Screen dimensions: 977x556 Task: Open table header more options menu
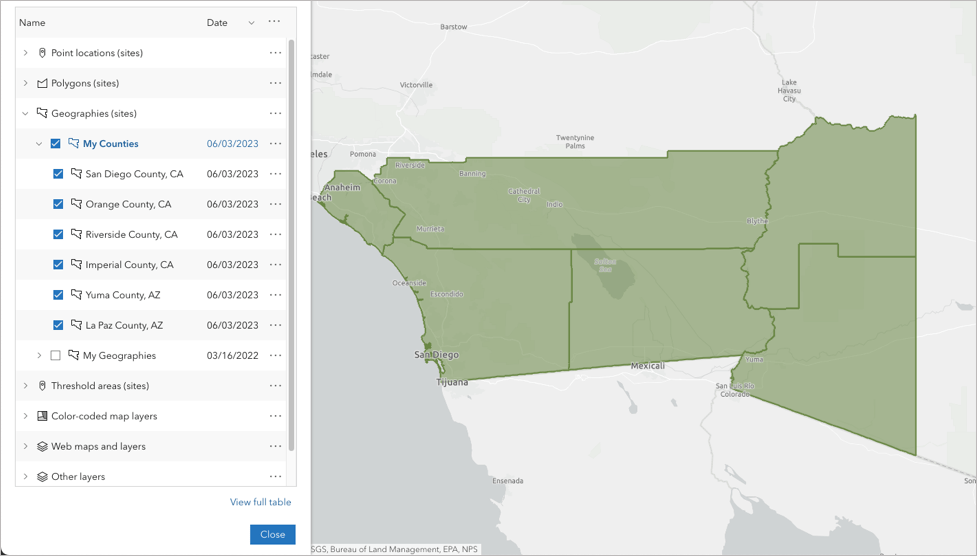tap(274, 22)
